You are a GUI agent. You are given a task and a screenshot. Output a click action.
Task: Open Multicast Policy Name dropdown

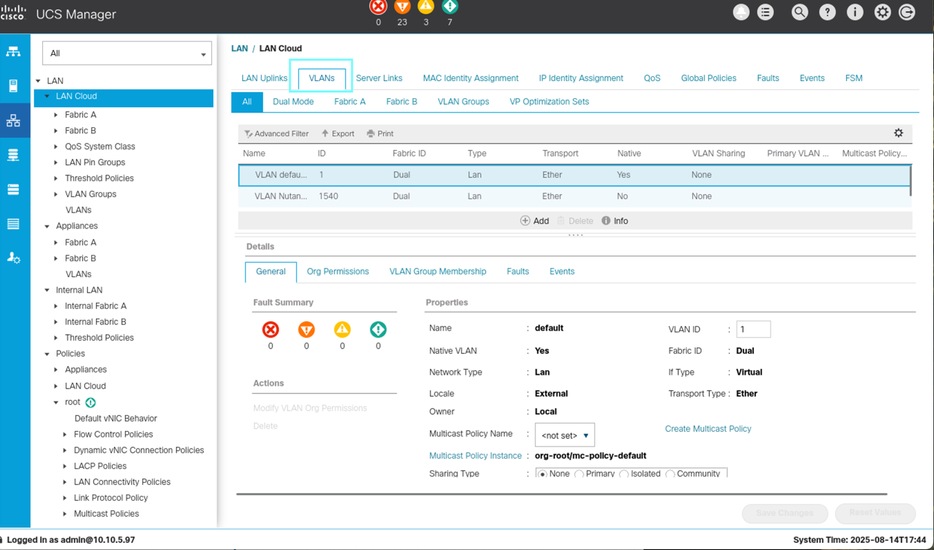coord(565,436)
